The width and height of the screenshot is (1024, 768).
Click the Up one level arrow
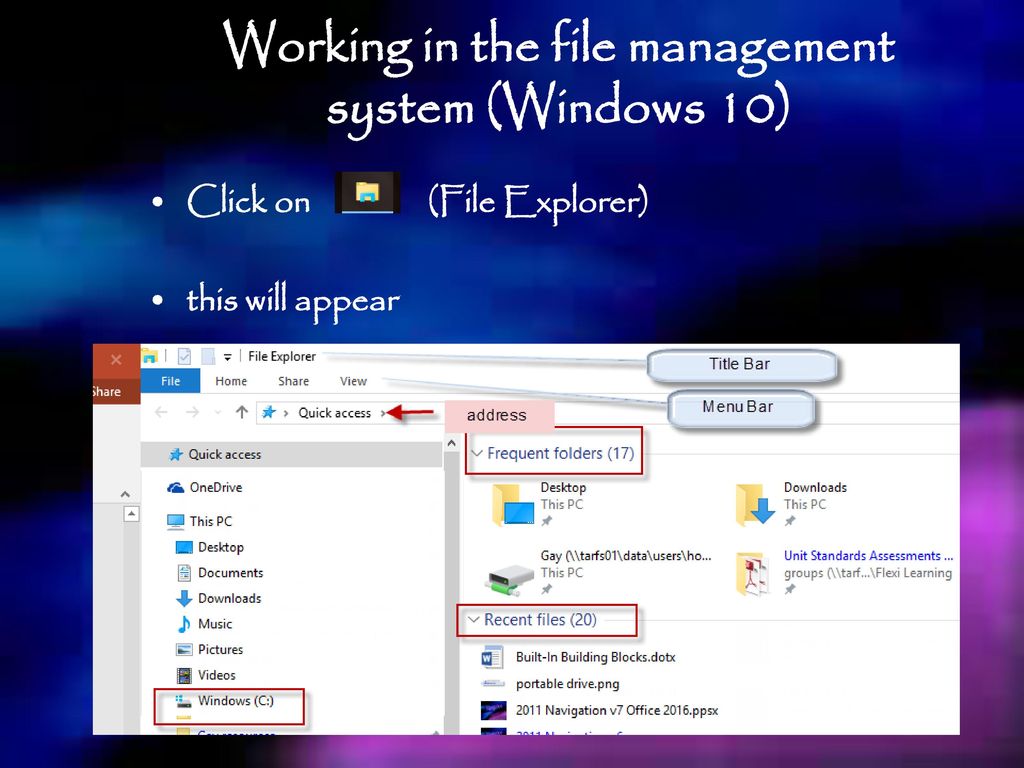[x=242, y=412]
